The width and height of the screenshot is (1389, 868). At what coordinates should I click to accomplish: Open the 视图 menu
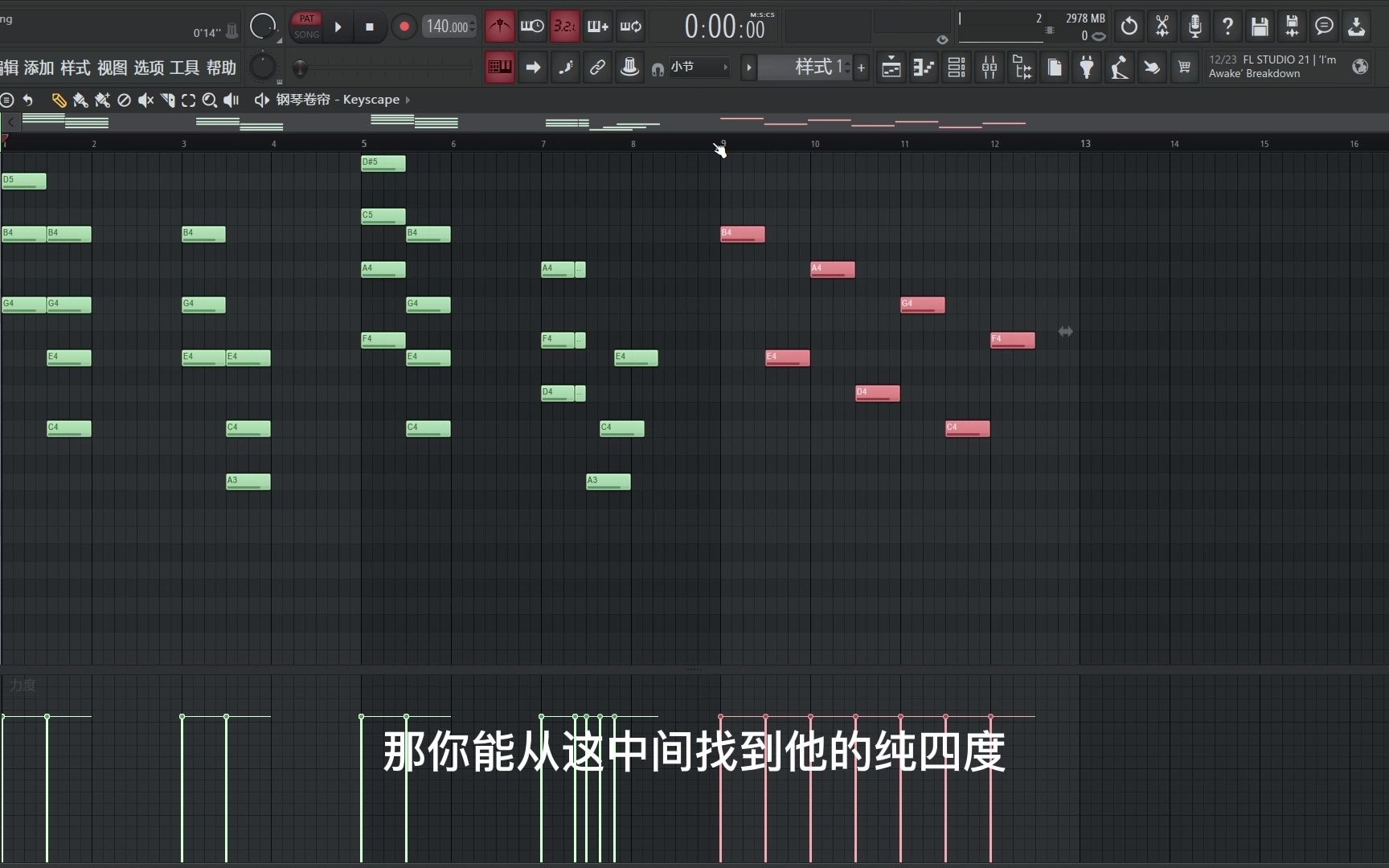tap(113, 68)
